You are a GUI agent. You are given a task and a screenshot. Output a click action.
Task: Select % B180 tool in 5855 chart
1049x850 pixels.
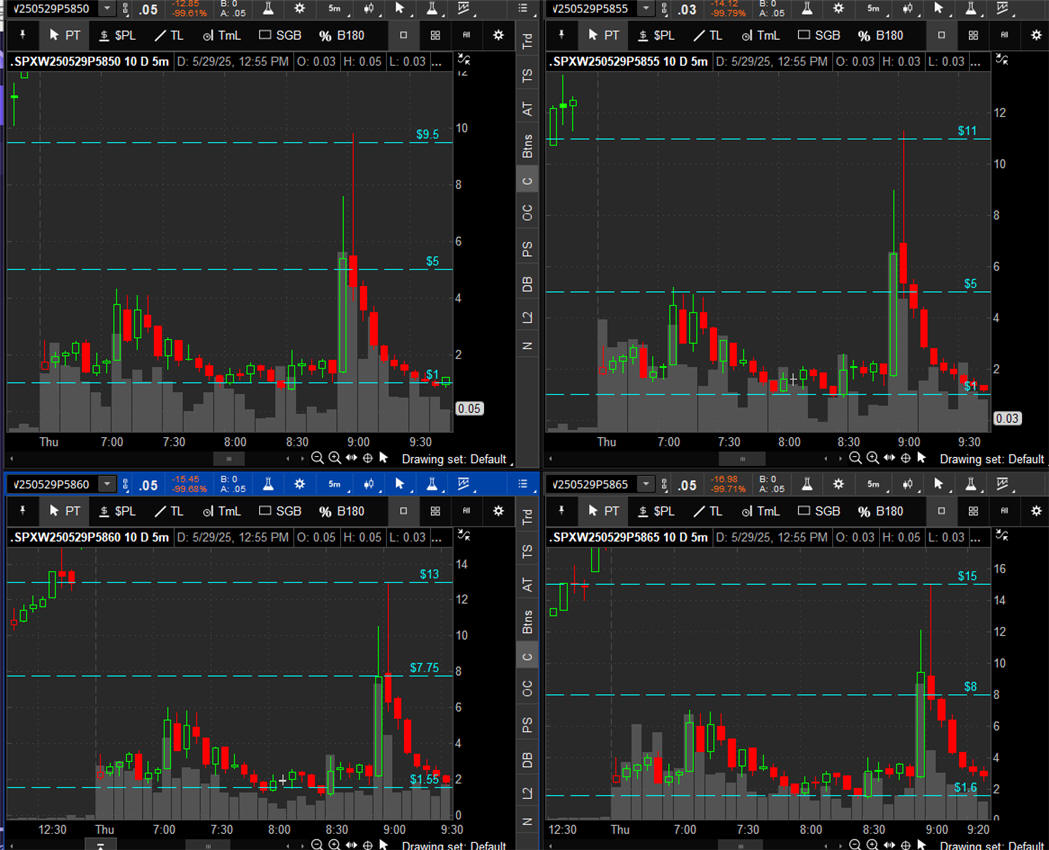point(880,35)
